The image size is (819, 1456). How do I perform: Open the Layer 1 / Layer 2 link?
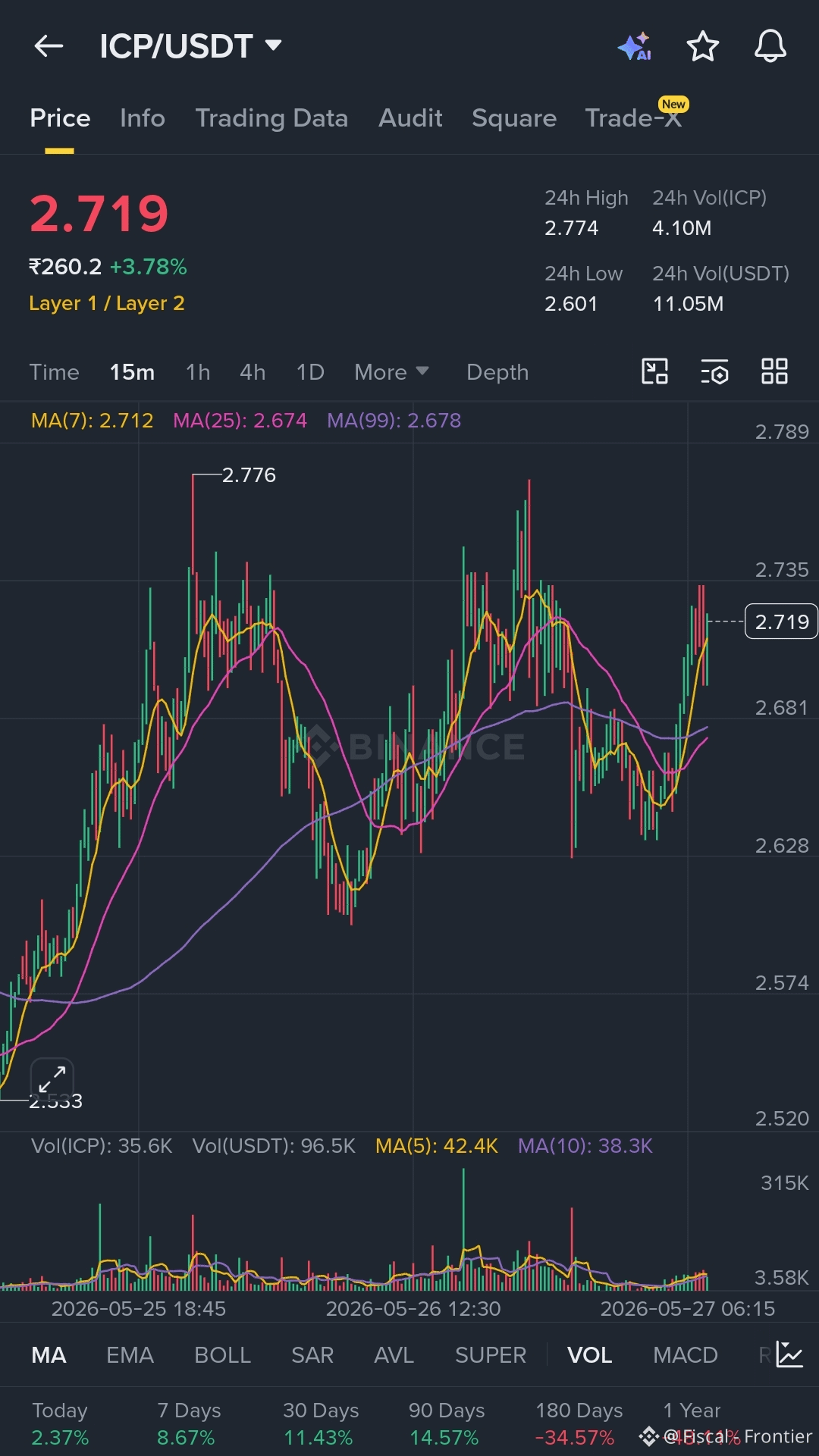tap(107, 303)
